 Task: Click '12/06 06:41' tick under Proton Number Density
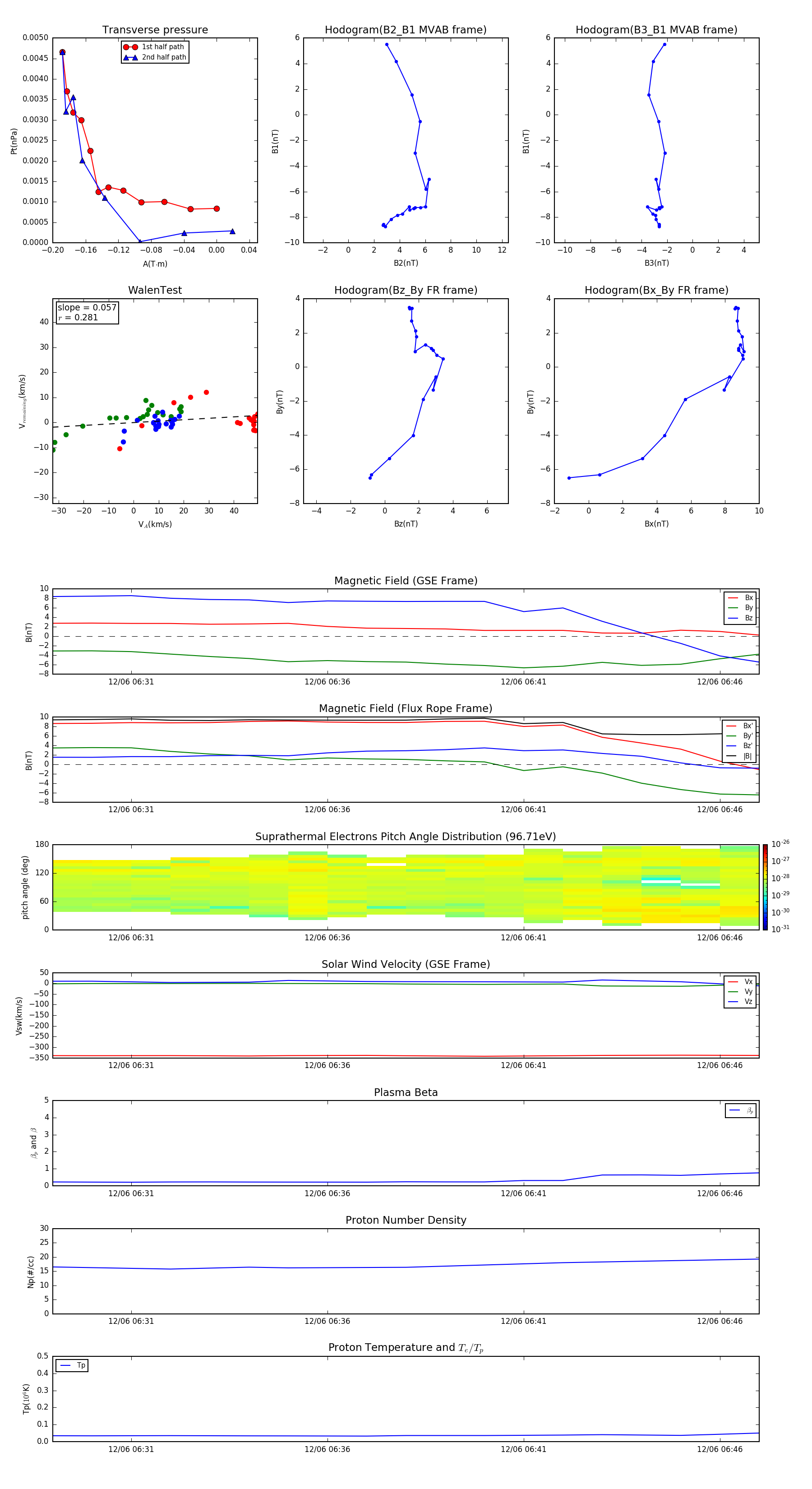[x=524, y=1321]
